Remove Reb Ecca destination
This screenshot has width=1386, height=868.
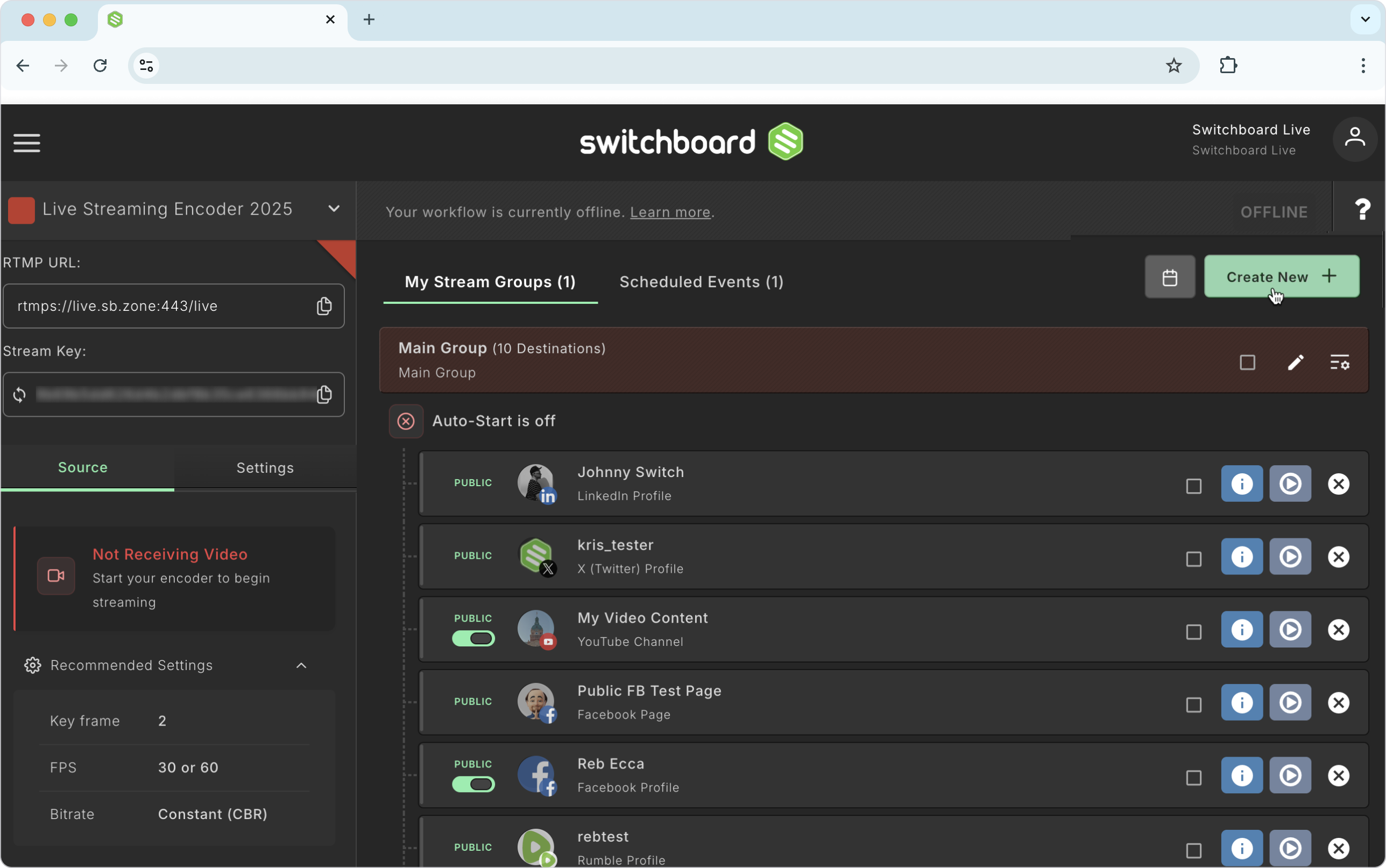[x=1338, y=775]
